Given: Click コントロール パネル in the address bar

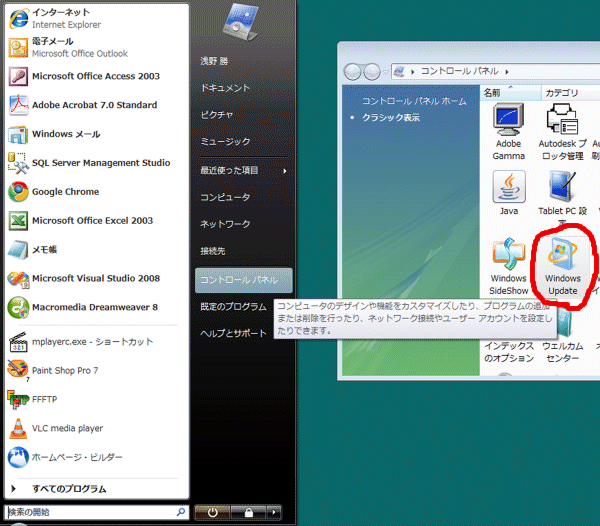Looking at the screenshot, I should coord(460,71).
